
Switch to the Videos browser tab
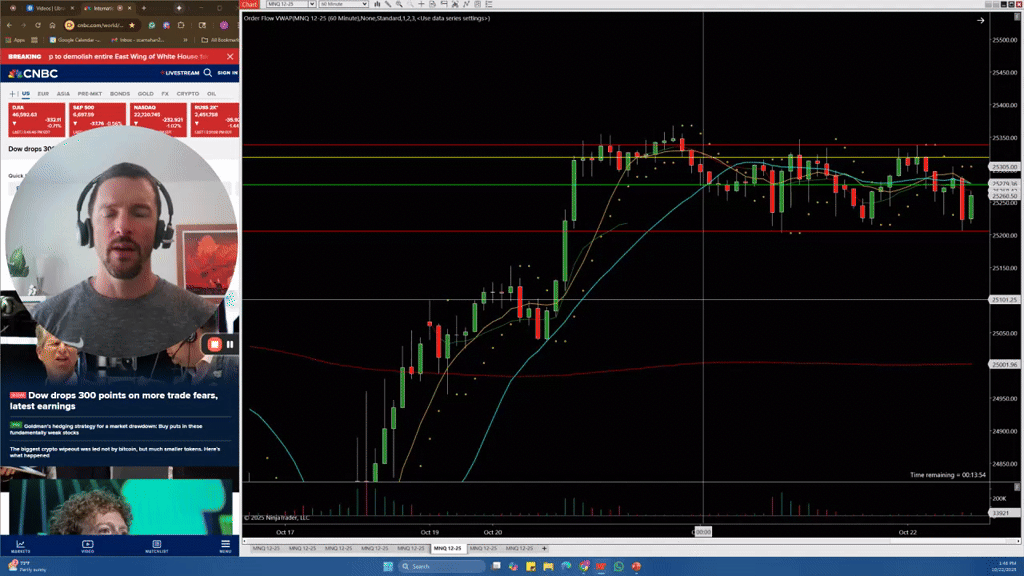(x=51, y=8)
